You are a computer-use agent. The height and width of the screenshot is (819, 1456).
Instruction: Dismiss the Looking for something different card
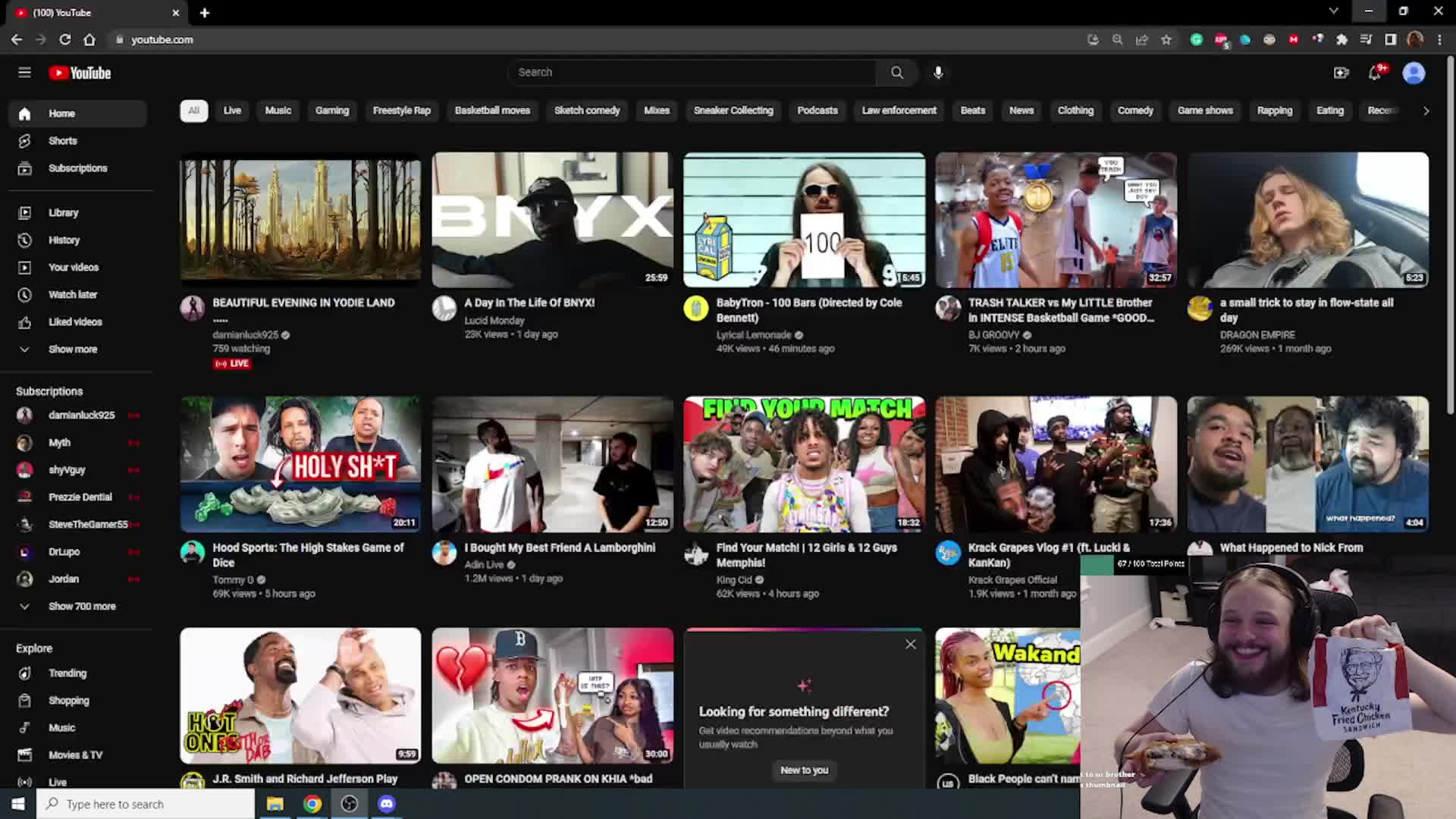coord(911,645)
